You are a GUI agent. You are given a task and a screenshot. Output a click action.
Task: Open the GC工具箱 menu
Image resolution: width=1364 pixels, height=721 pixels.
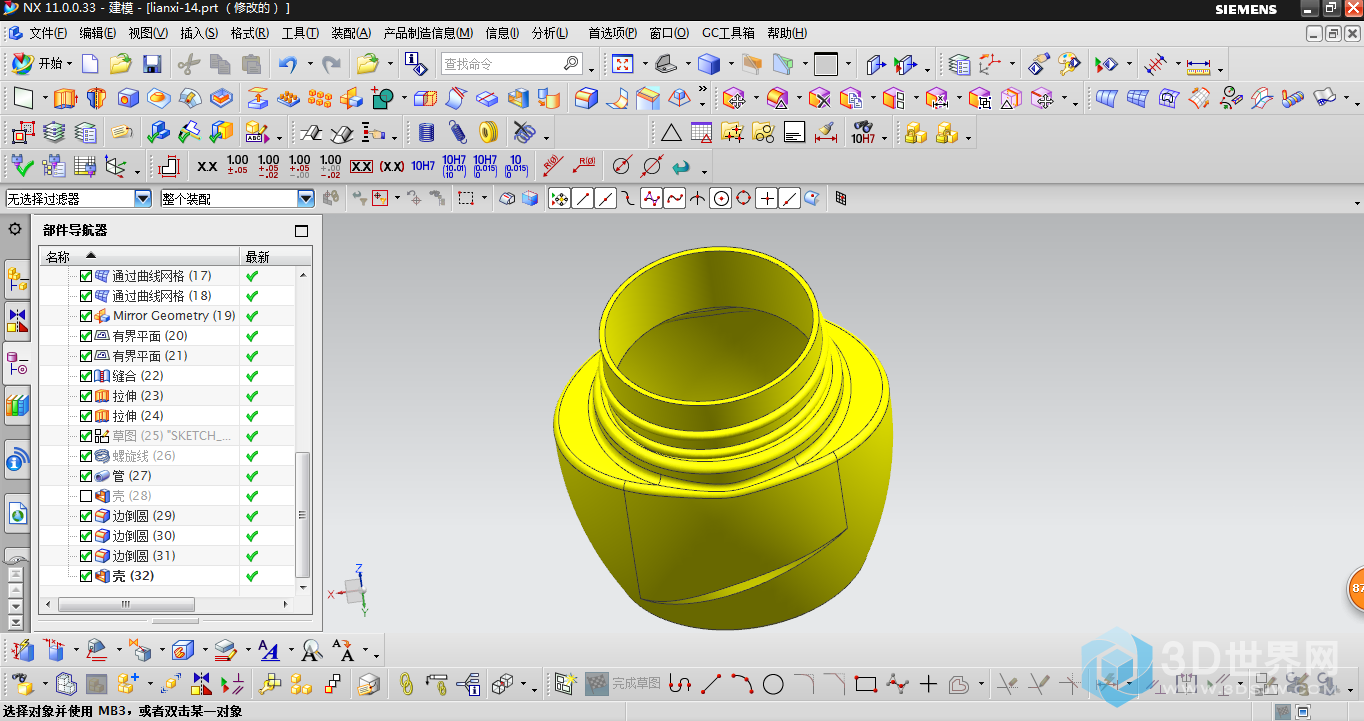pos(728,33)
